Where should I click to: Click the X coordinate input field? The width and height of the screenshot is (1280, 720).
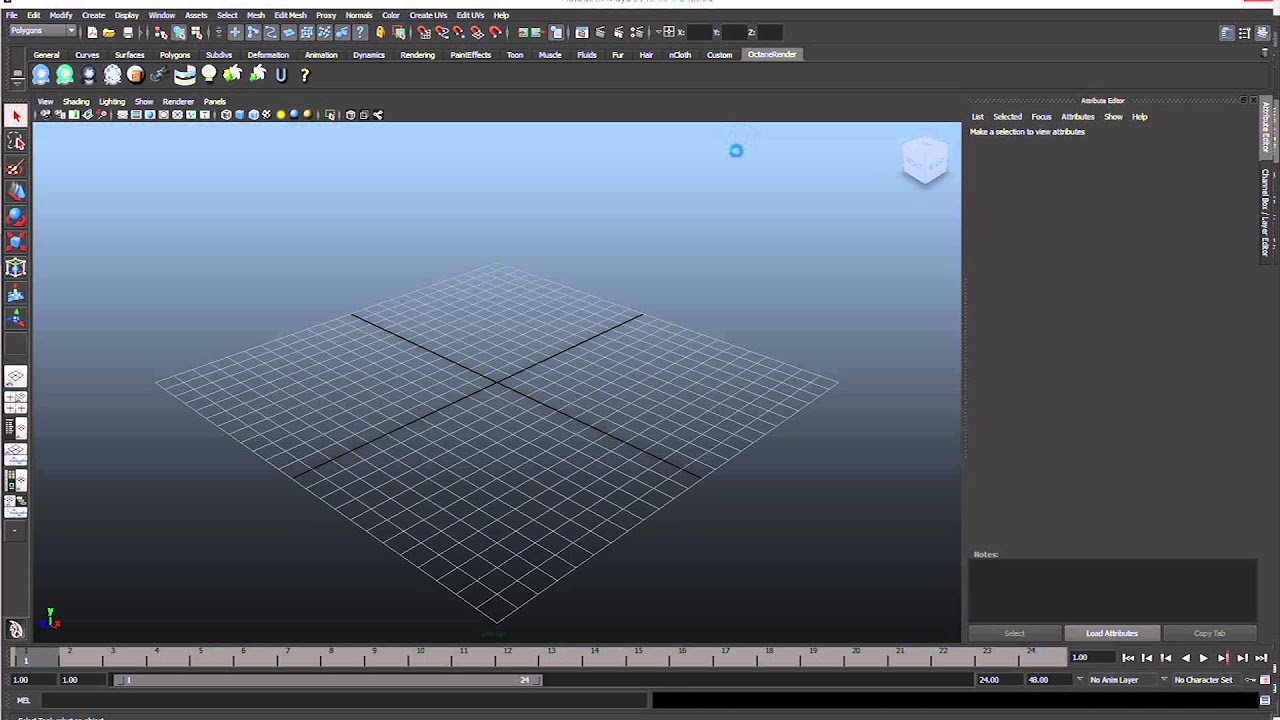pyautogui.click(x=699, y=32)
